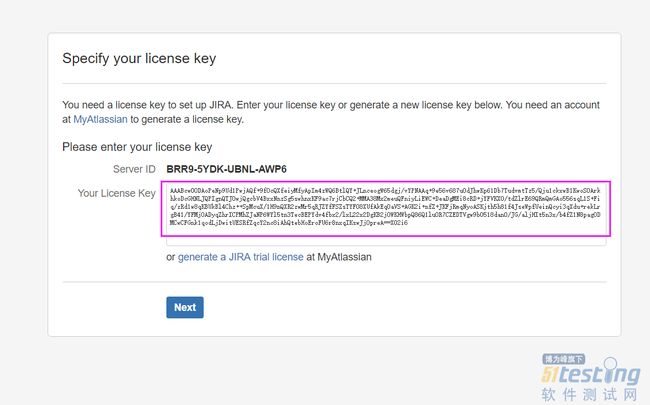Click the blue badge above 51testing logo
The image size is (650, 405).
[x=563, y=359]
